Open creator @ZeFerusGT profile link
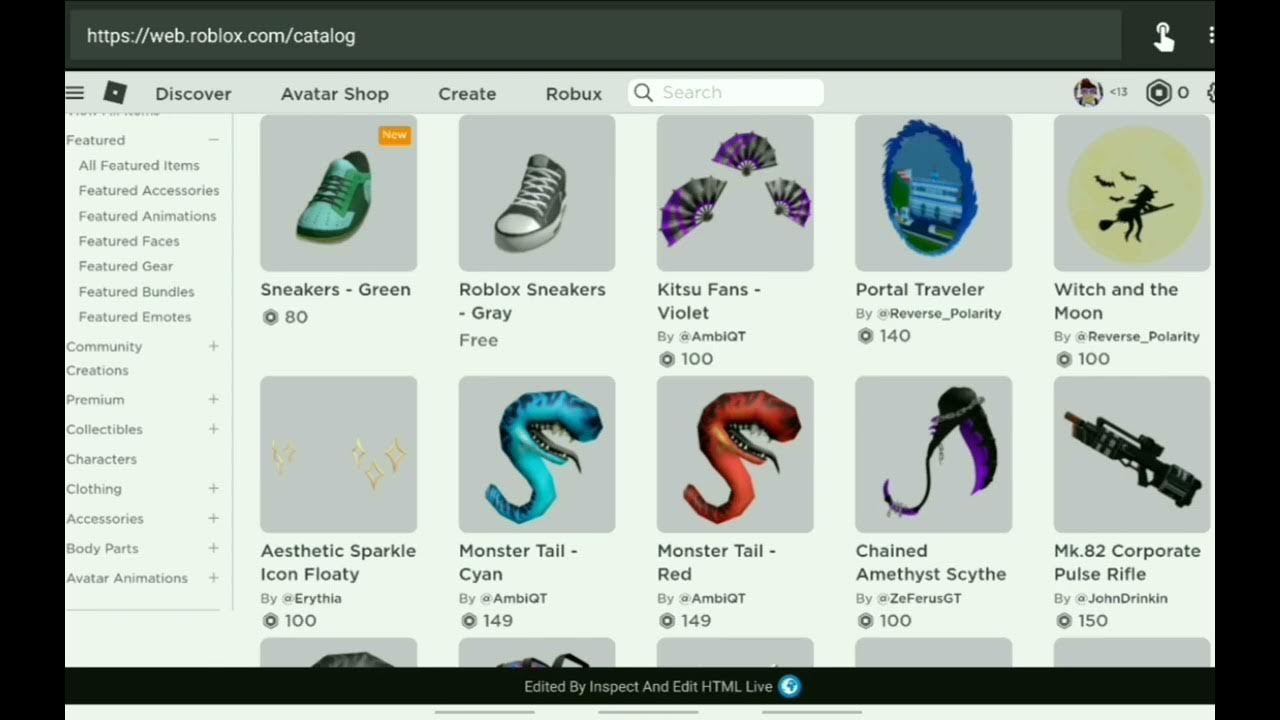The image size is (1280, 720). (919, 598)
